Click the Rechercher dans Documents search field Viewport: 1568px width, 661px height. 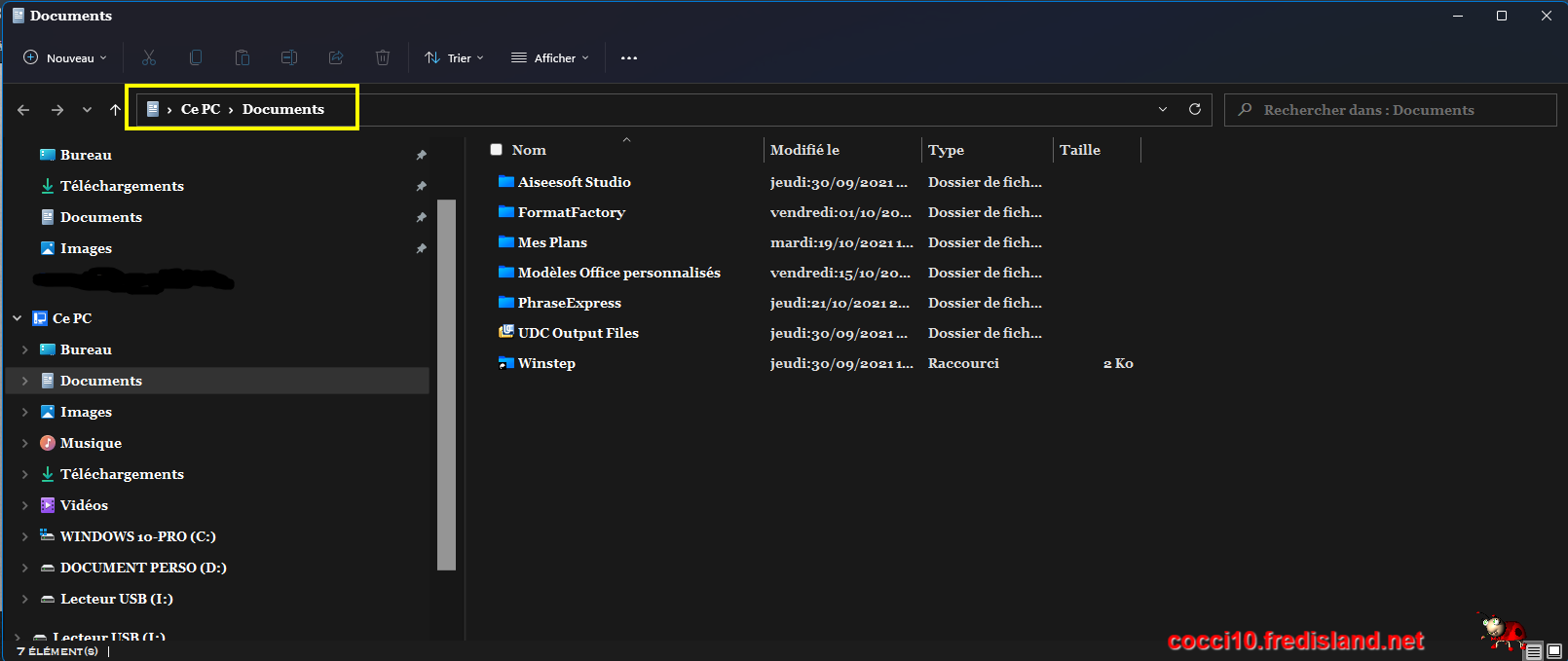[x=1389, y=110]
